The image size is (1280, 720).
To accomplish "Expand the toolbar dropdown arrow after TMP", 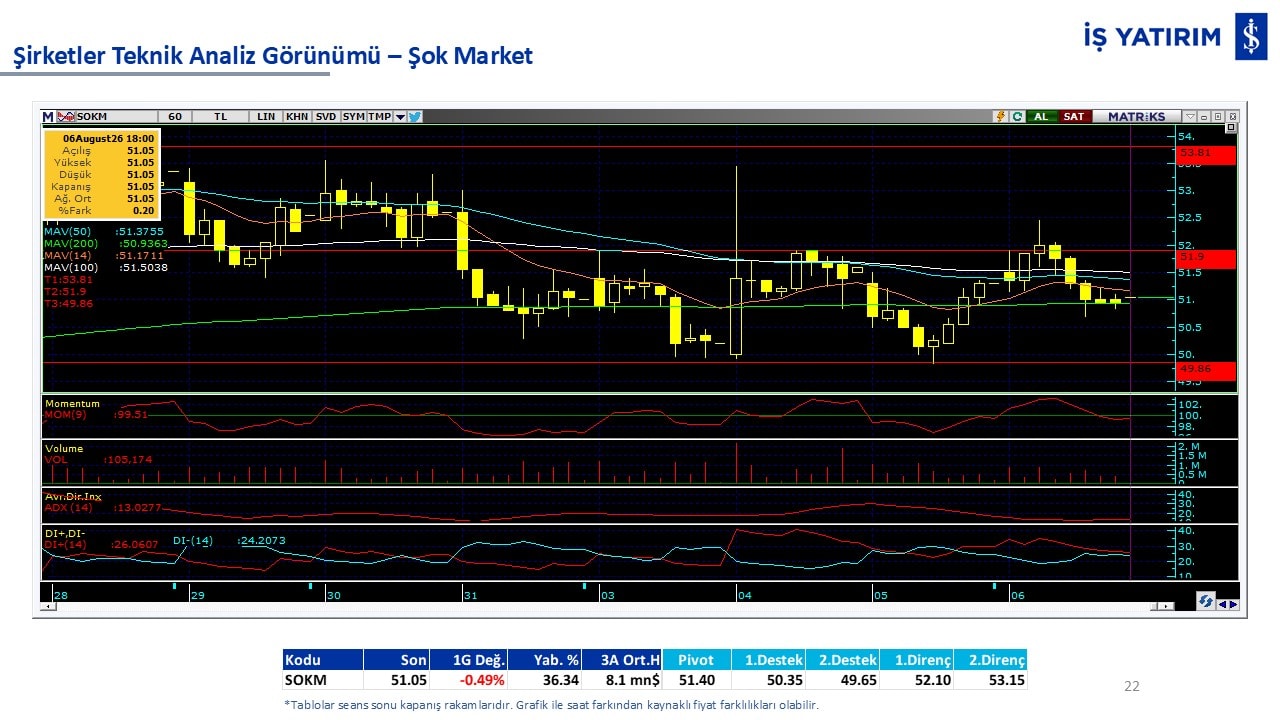I will coord(400,117).
